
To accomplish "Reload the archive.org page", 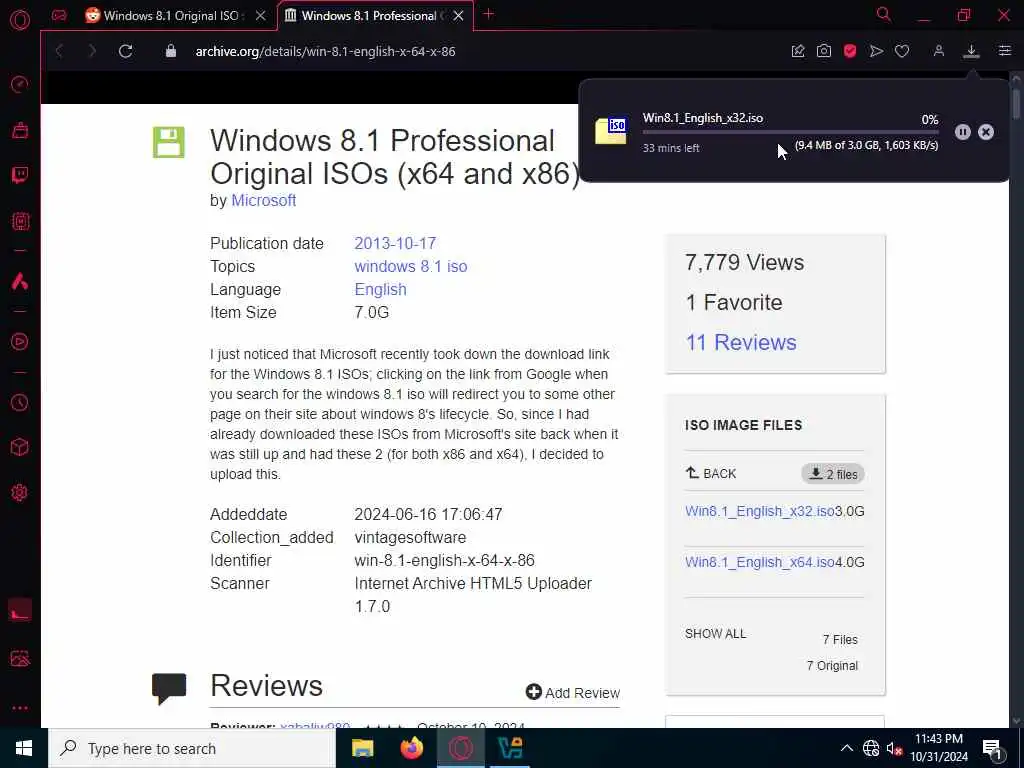I will [125, 51].
